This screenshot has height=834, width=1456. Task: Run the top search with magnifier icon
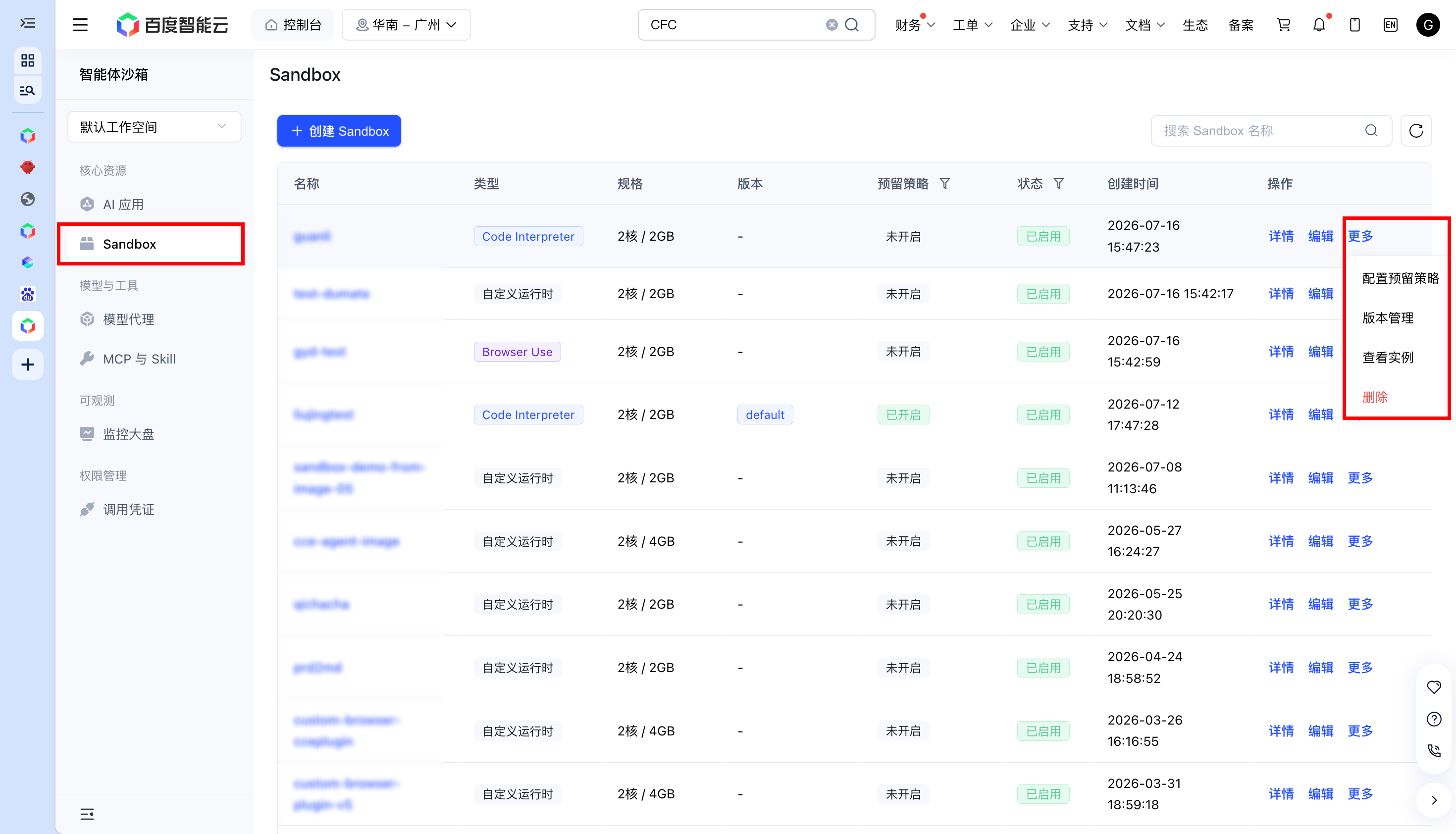pyautogui.click(x=852, y=25)
